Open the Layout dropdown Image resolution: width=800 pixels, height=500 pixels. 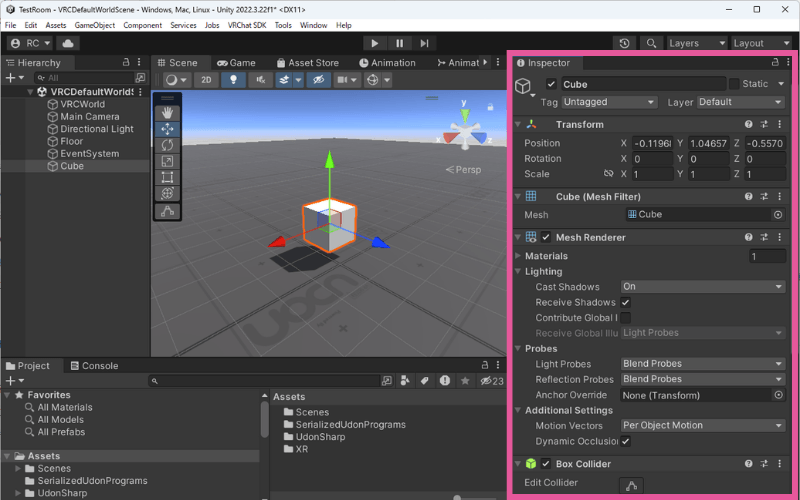click(x=761, y=43)
